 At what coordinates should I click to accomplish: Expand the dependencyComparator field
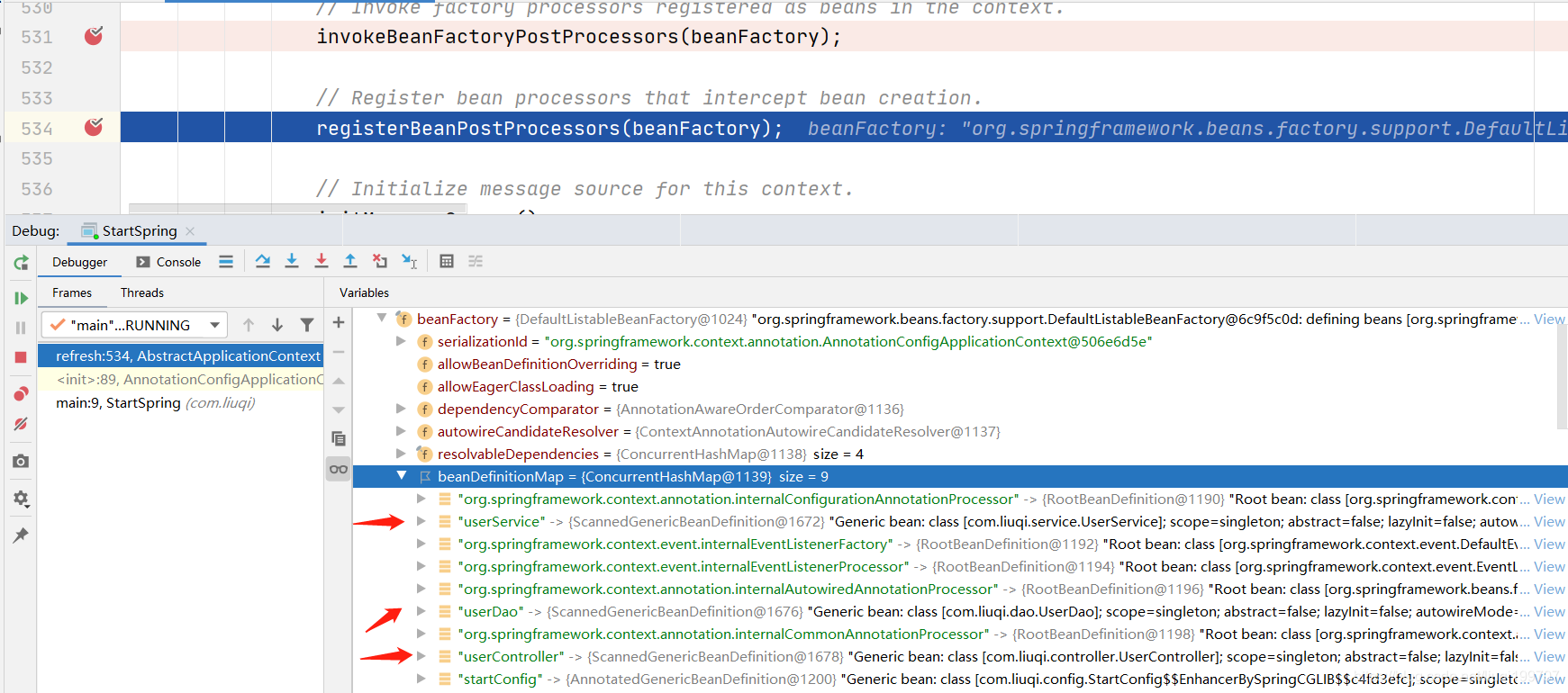click(x=402, y=409)
